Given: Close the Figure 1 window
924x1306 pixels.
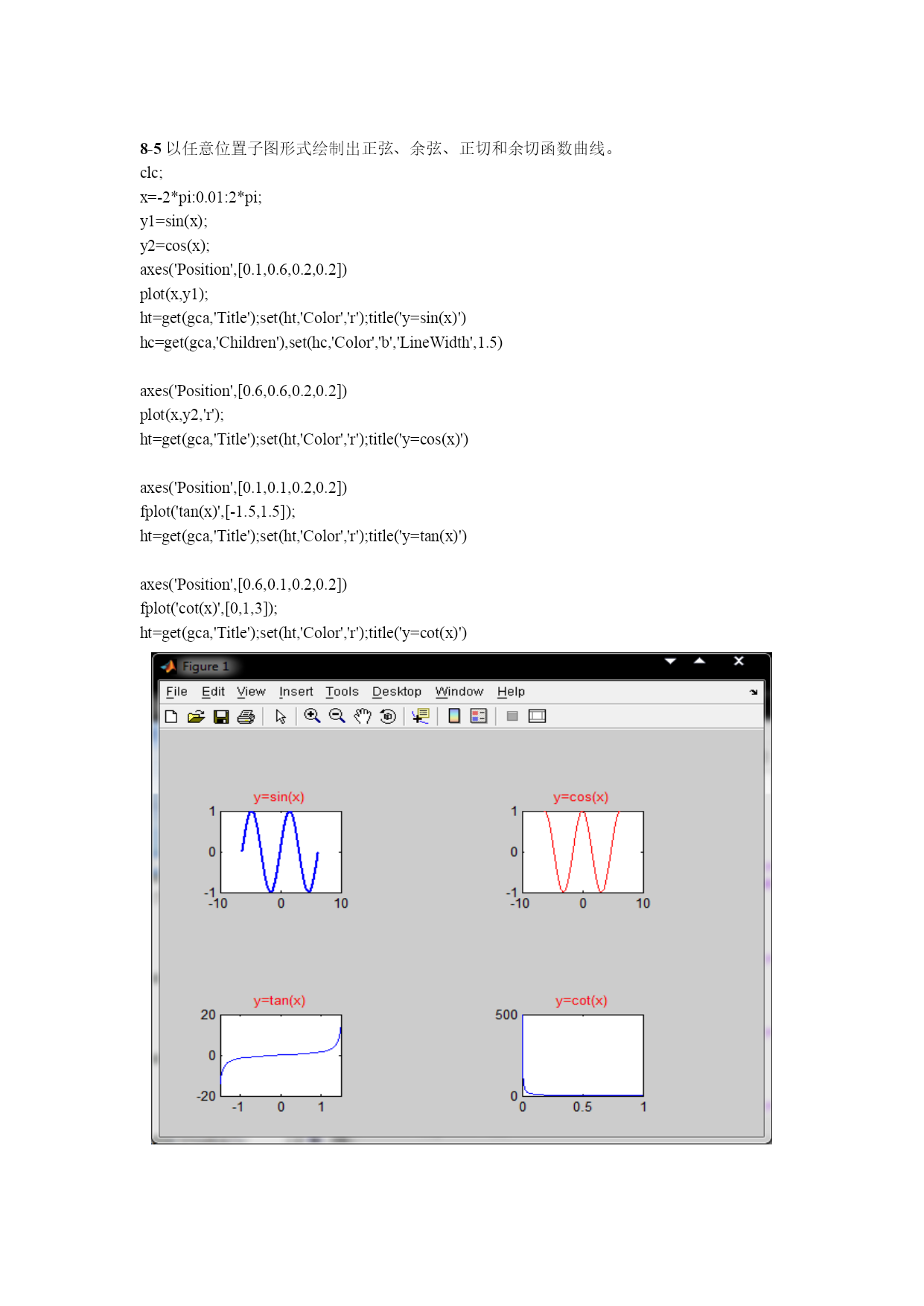Looking at the screenshot, I should 739,661.
